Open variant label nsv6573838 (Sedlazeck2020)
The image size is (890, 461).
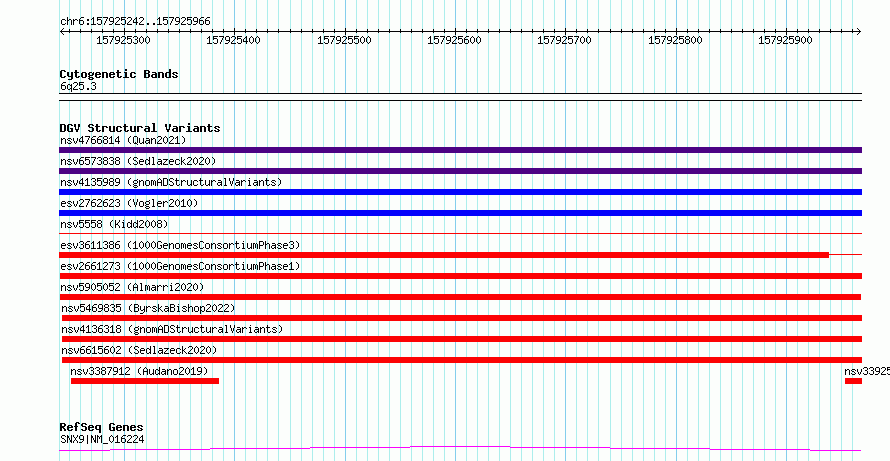(x=138, y=161)
